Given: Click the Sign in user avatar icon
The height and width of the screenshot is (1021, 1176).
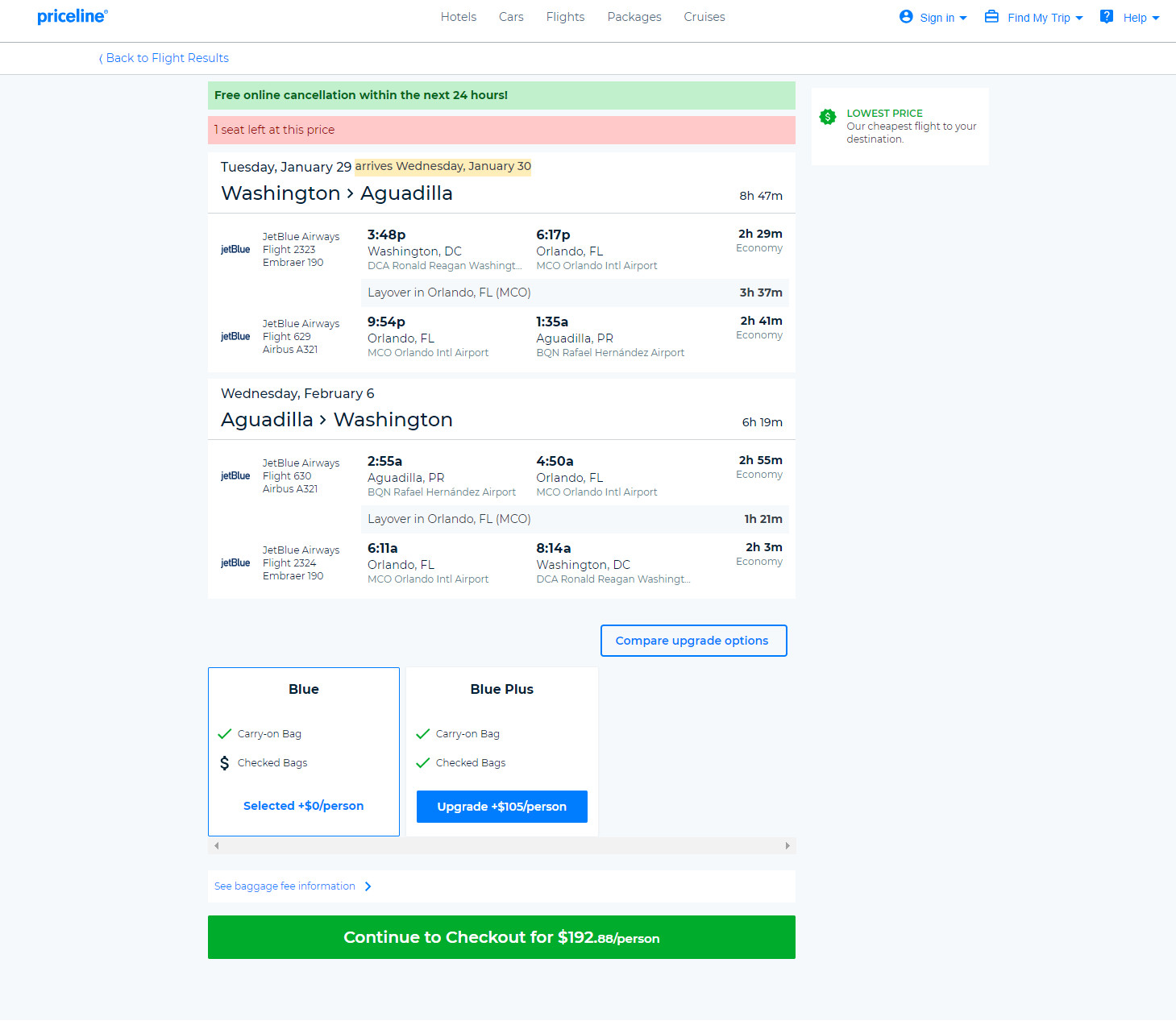Looking at the screenshot, I should tap(906, 17).
